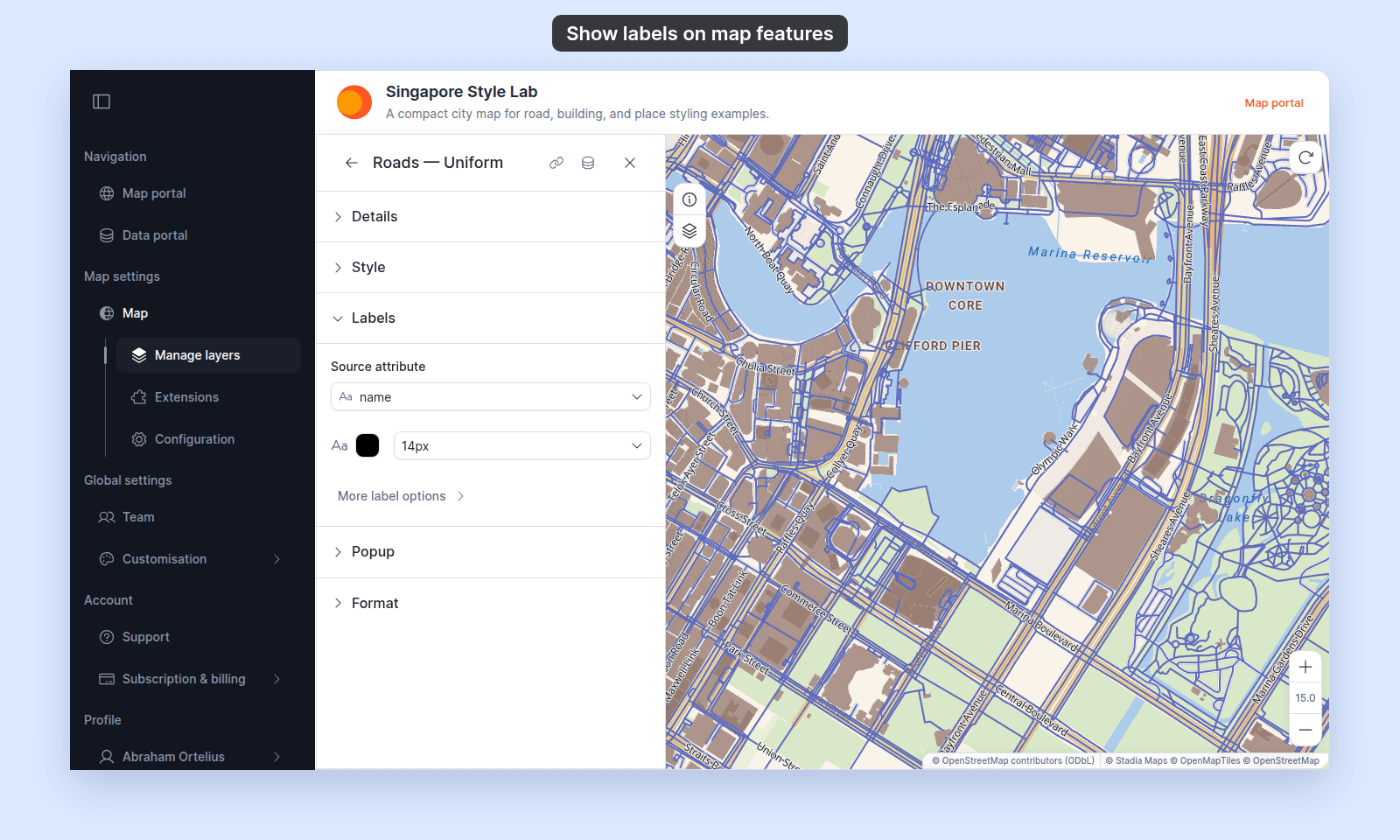Screen dimensions: 1400x840
Task: Copy layer link via chain icon
Action: click(556, 163)
